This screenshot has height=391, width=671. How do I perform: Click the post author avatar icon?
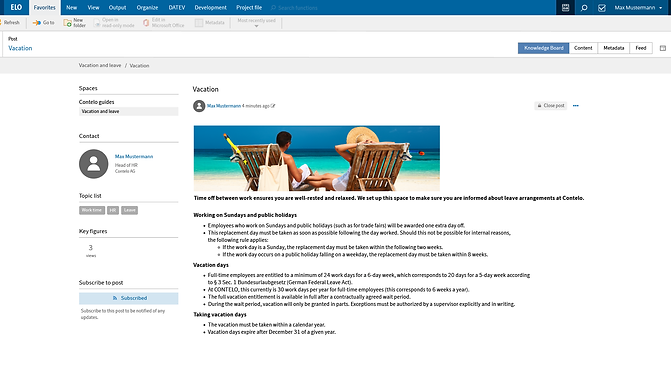199,106
